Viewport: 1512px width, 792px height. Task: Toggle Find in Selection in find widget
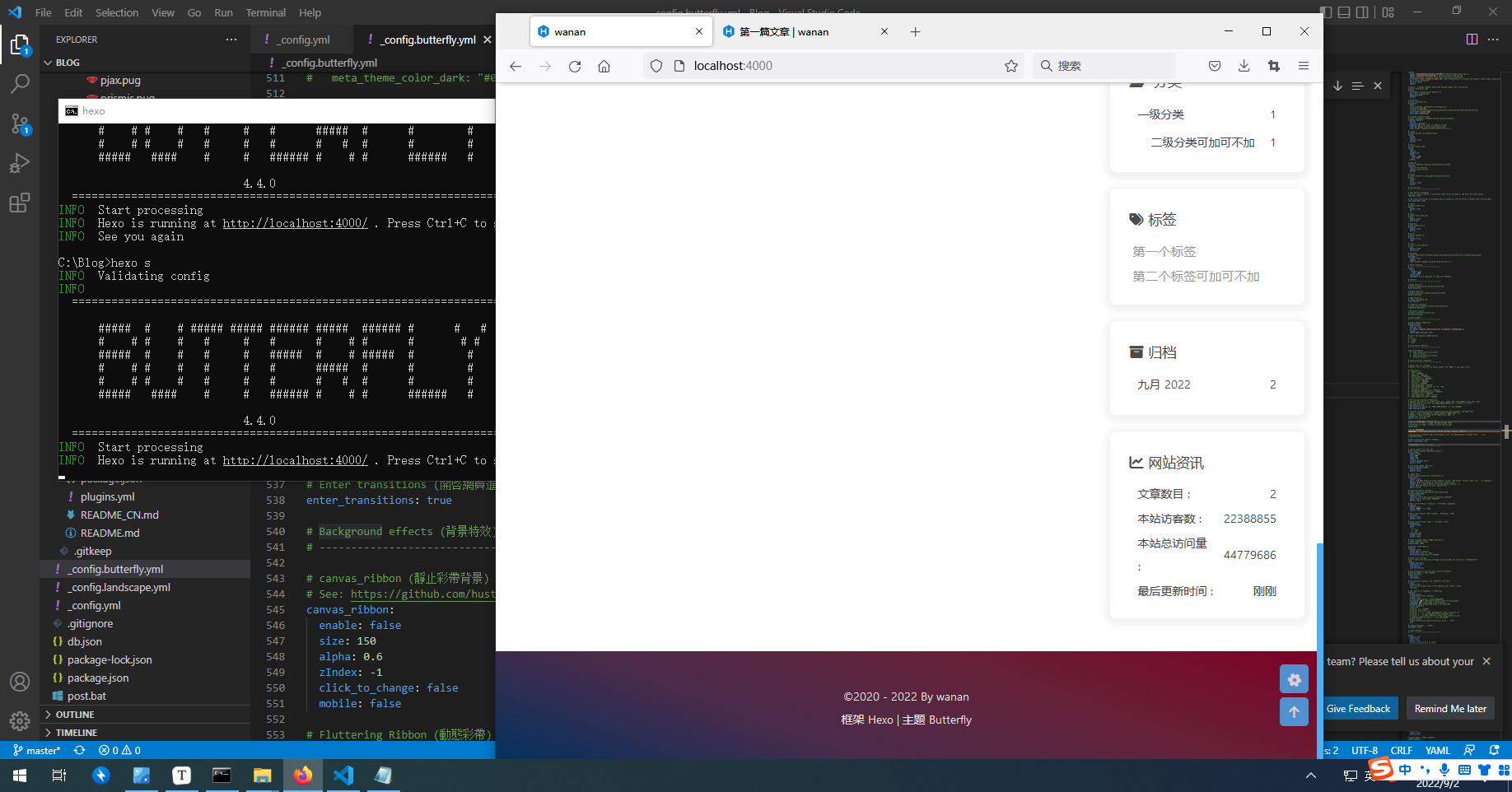pyautogui.click(x=1358, y=86)
